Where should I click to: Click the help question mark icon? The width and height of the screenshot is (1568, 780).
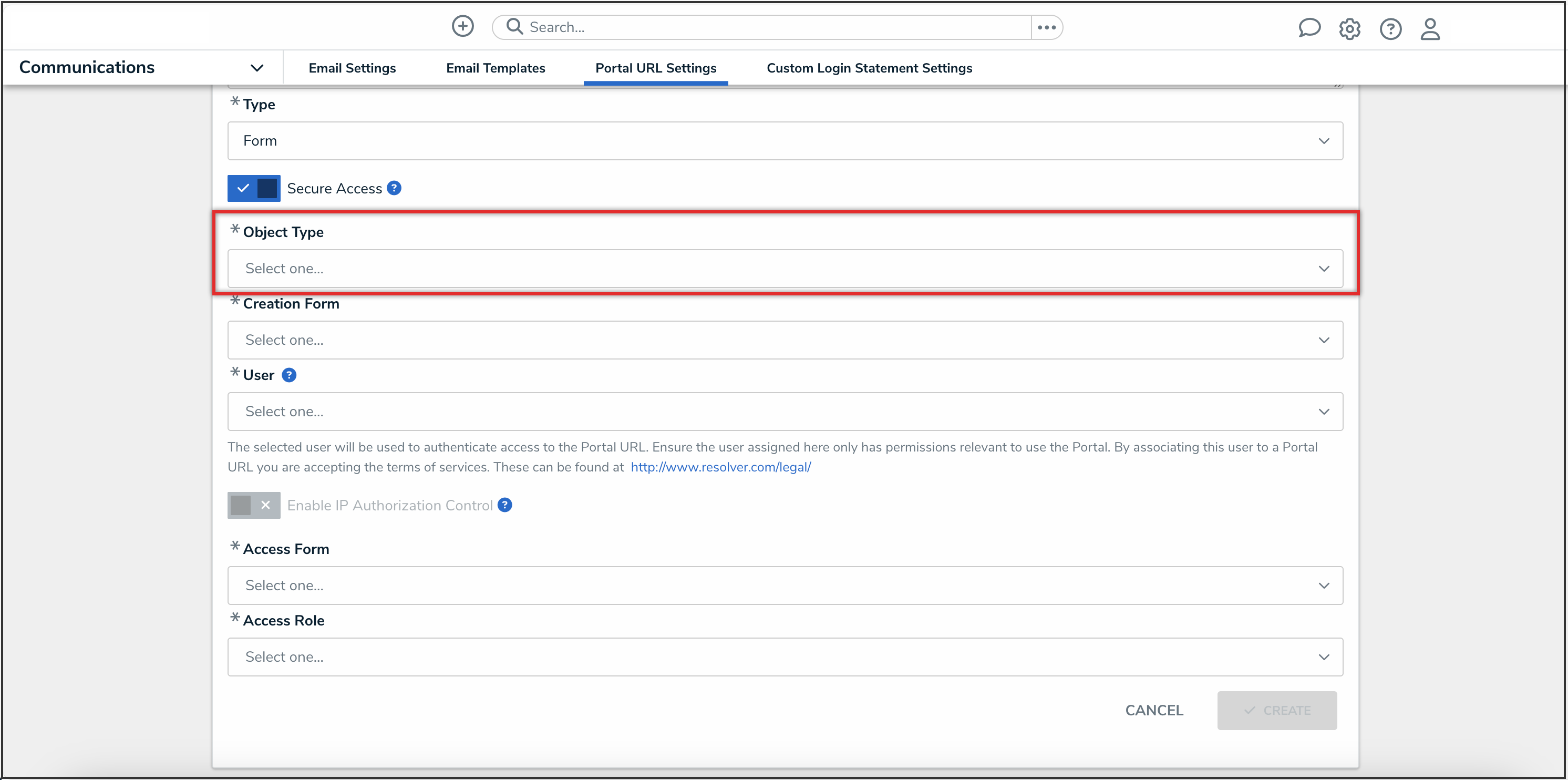coord(1390,28)
